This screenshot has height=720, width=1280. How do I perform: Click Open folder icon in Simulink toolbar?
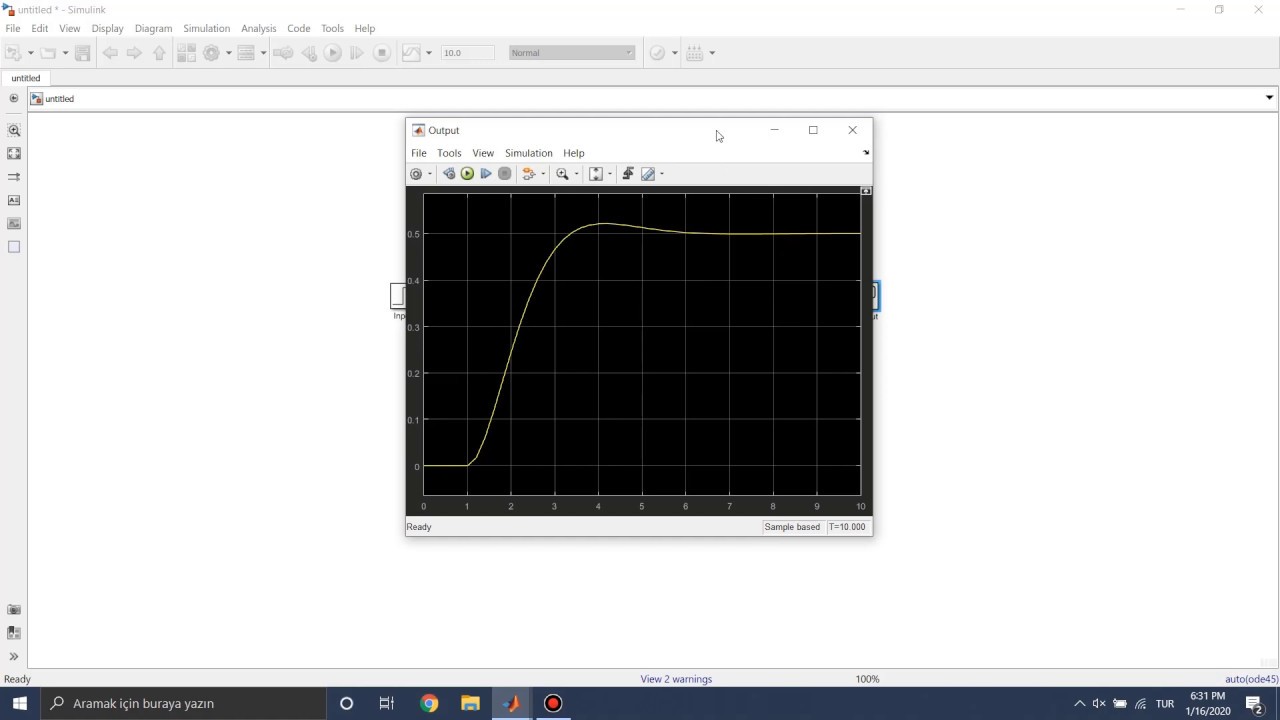coord(47,53)
